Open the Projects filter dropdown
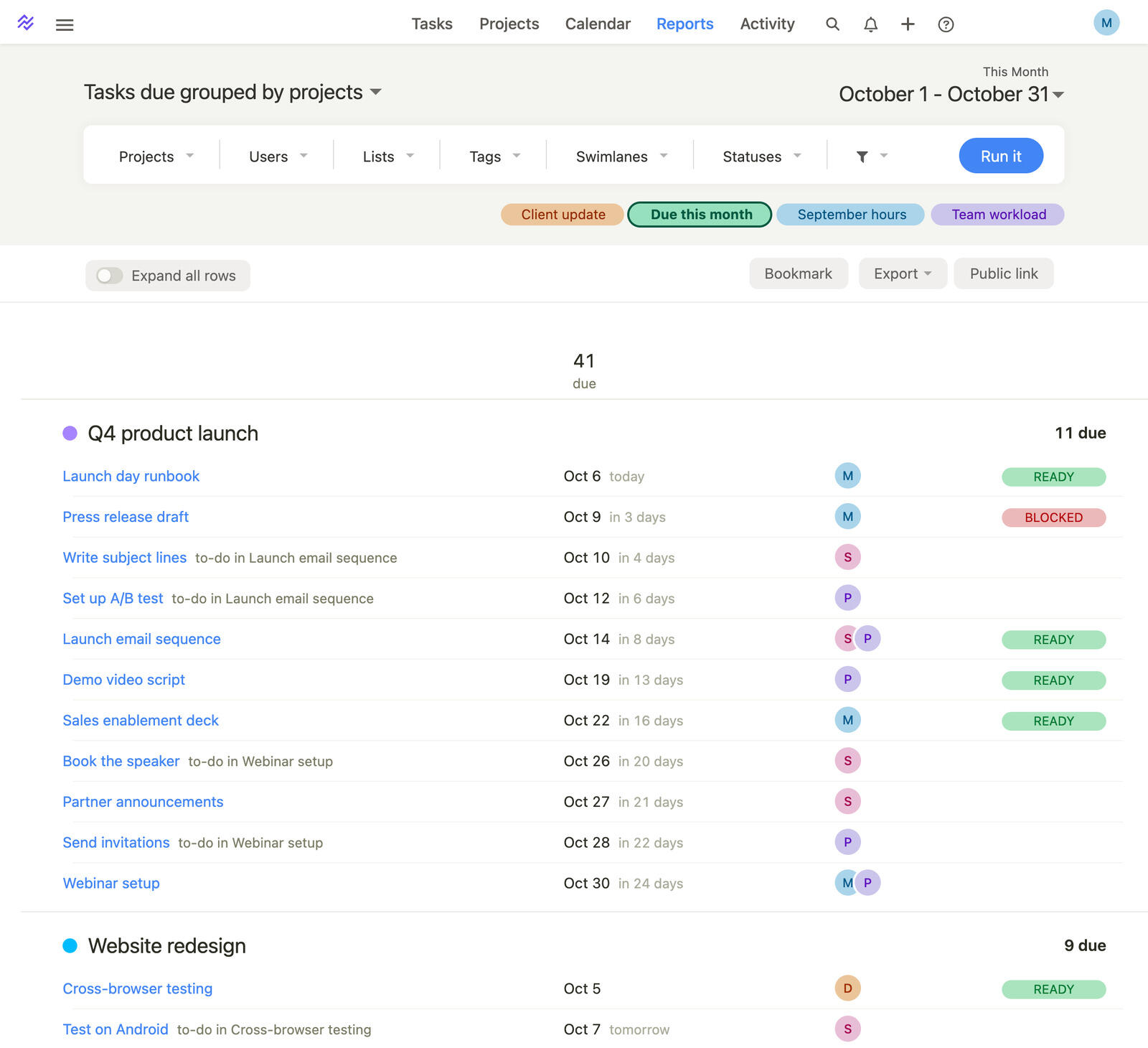The height and width of the screenshot is (1048, 1148). pyautogui.click(x=156, y=156)
